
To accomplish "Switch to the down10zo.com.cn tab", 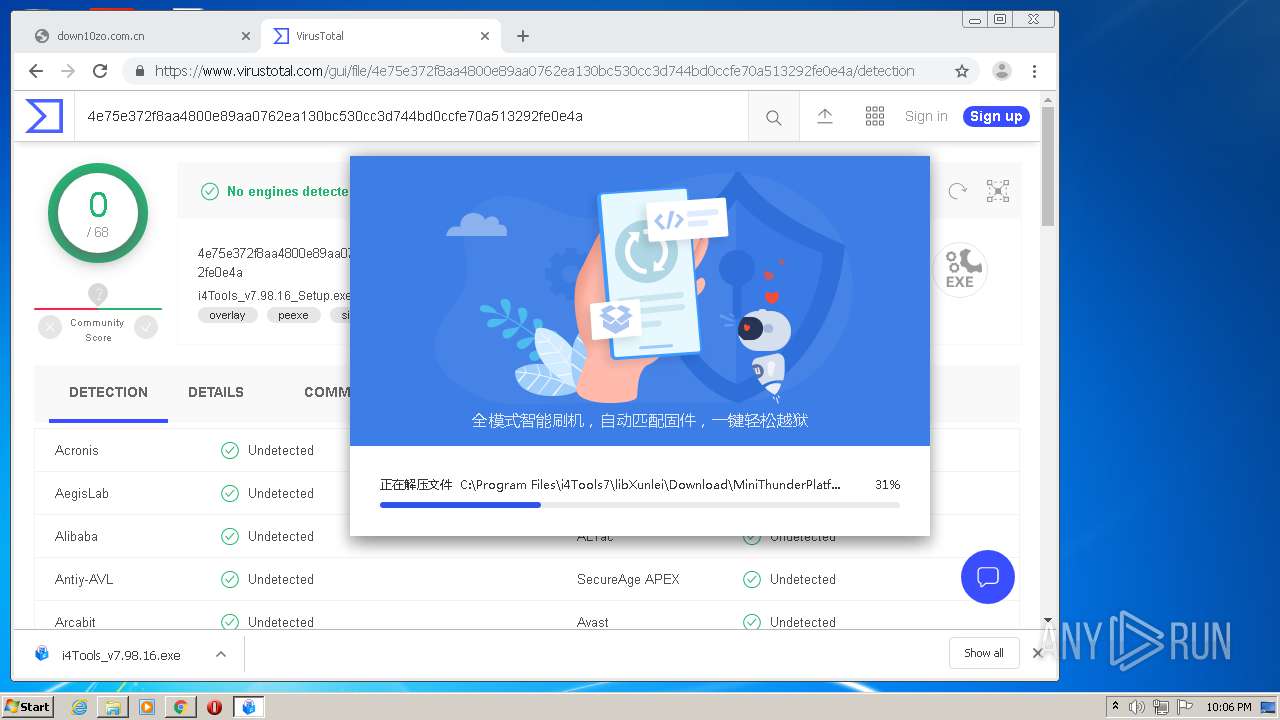I will click(140, 36).
